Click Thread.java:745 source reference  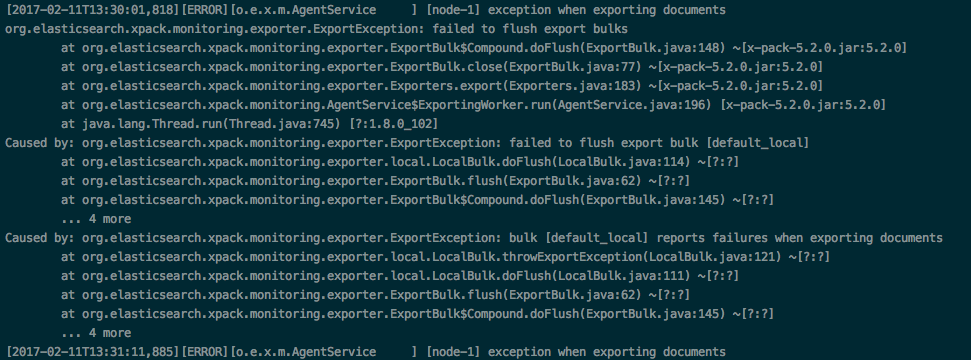tap(284, 124)
